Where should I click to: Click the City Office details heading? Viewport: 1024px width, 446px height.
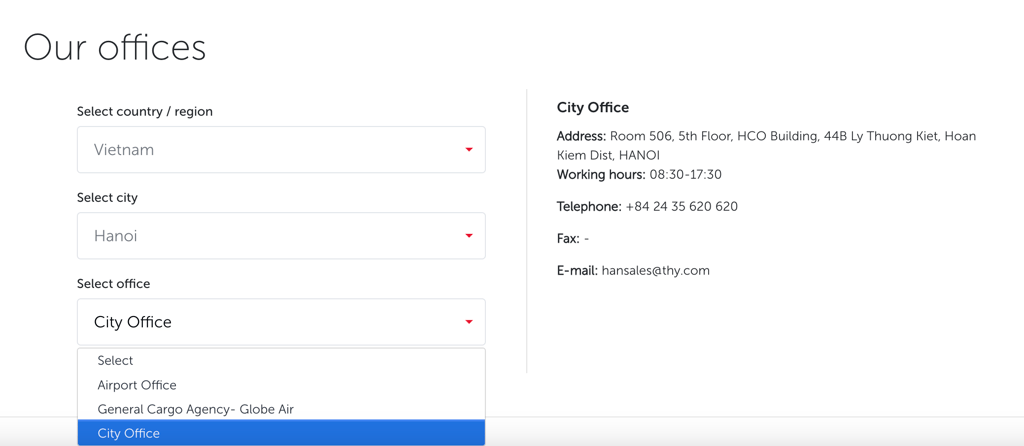(x=592, y=107)
